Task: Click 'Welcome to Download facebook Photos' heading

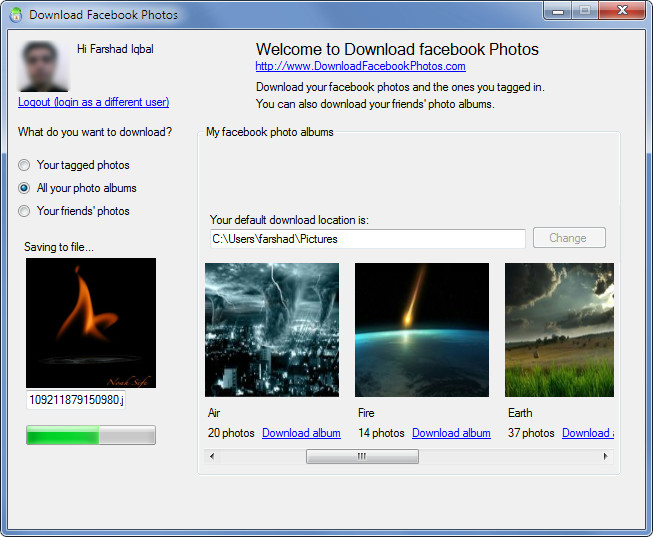Action: click(x=397, y=50)
